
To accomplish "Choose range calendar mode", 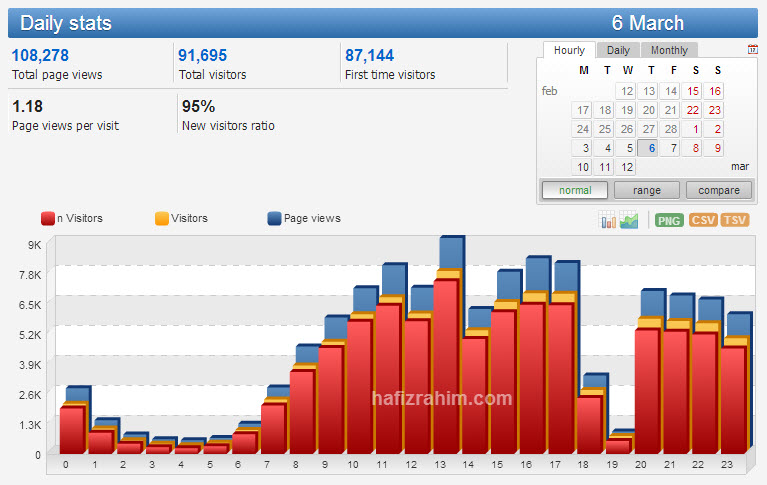I will [x=647, y=190].
